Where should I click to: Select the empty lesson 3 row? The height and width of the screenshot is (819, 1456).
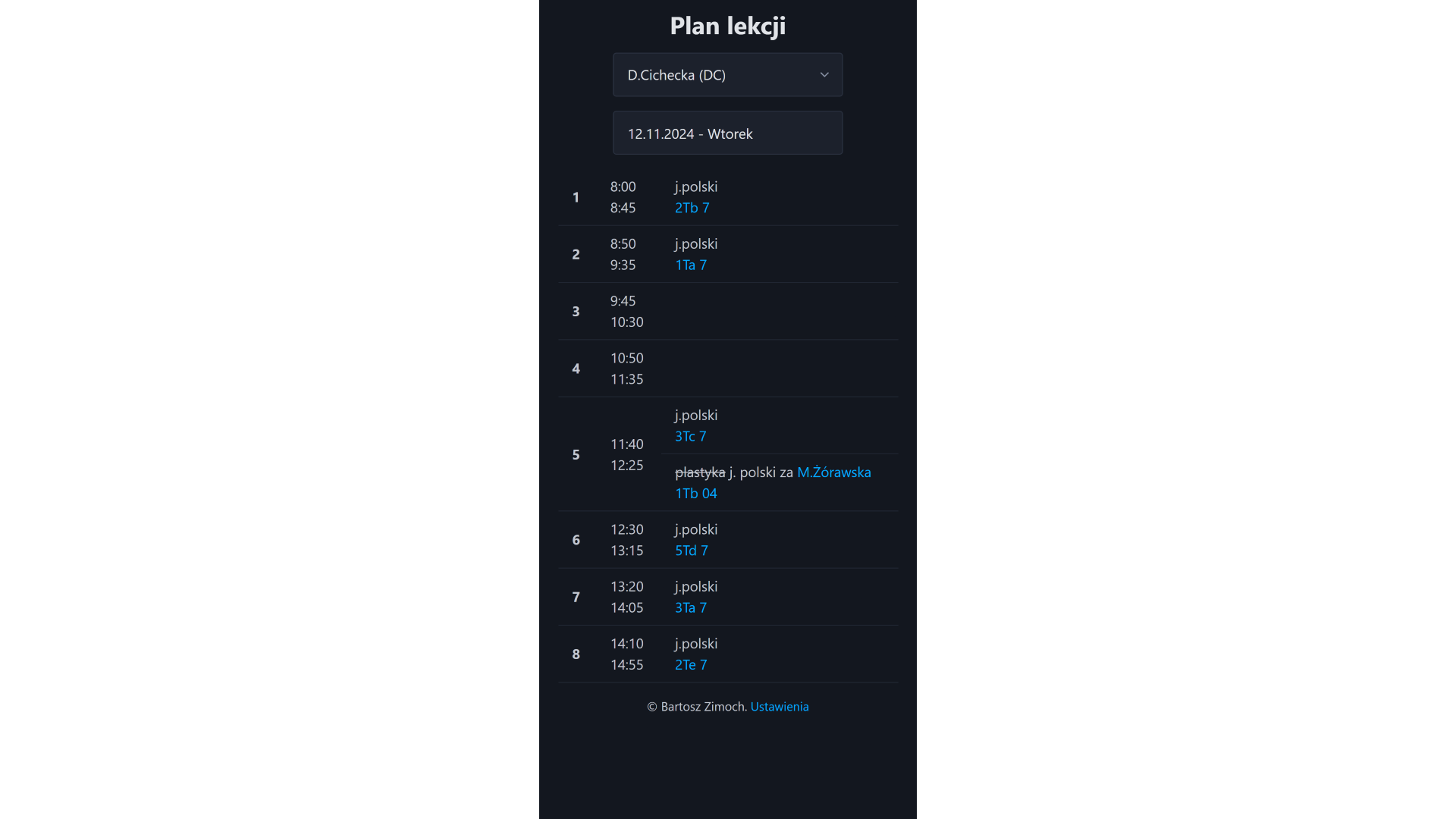pos(727,311)
